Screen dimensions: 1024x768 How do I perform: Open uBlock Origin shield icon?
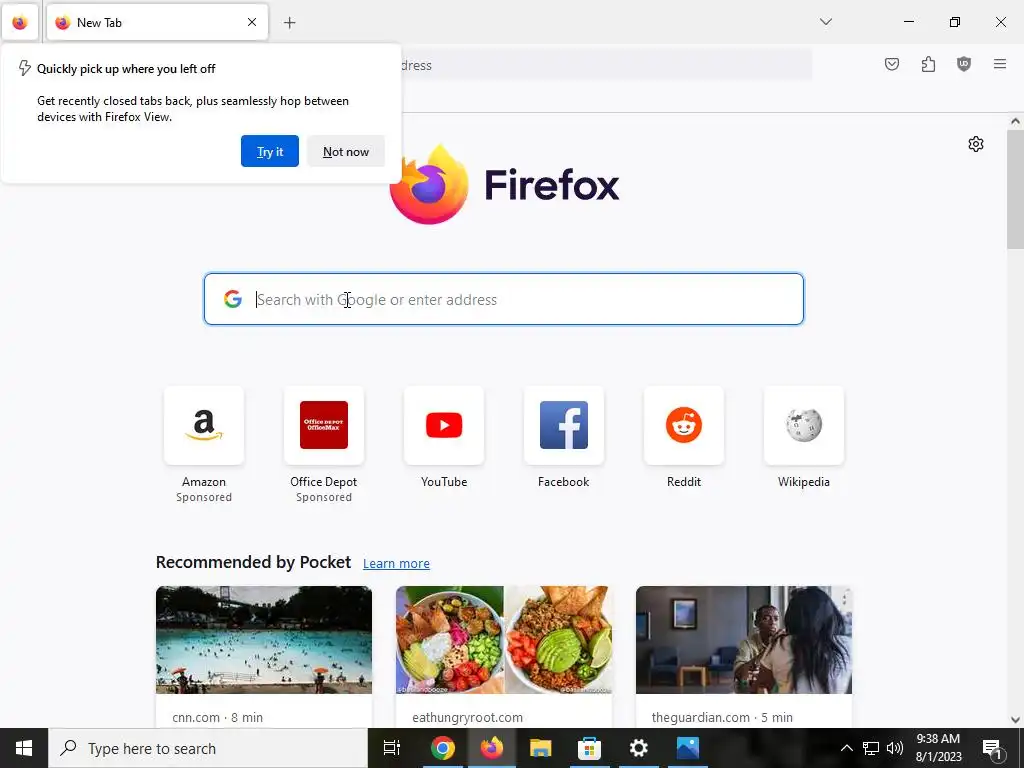963,64
